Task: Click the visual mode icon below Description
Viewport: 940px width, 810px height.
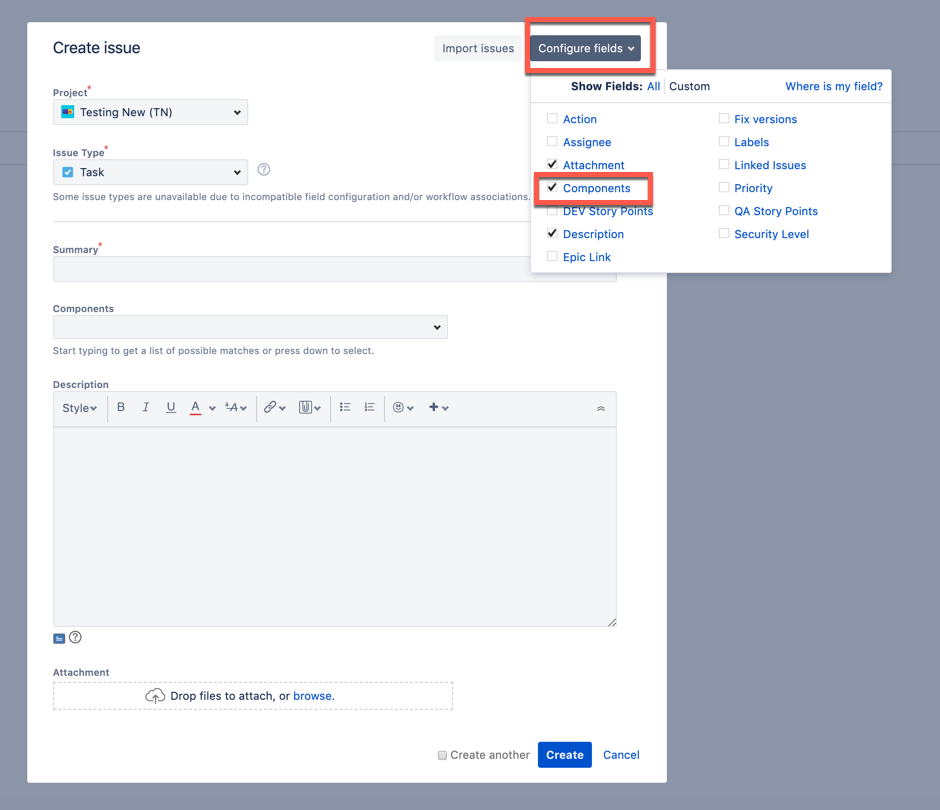Action: click(59, 639)
